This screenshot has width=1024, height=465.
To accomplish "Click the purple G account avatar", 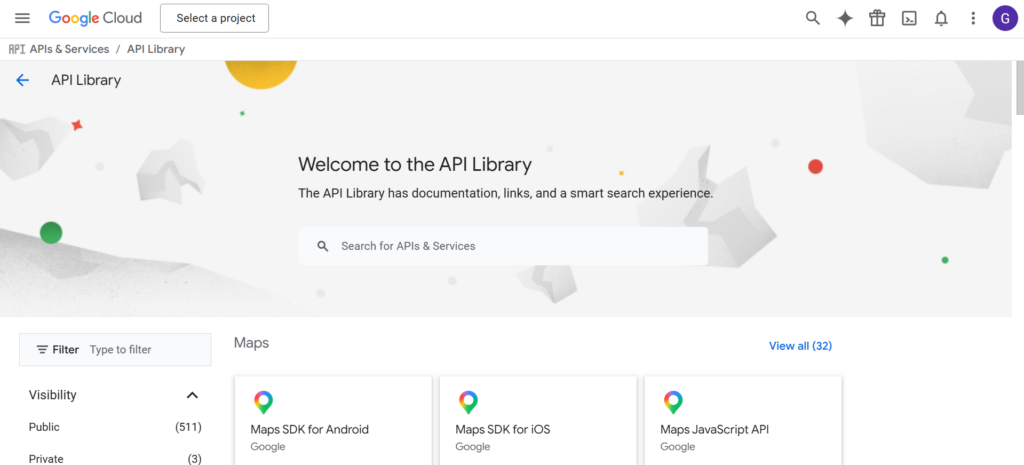I will (x=1005, y=18).
